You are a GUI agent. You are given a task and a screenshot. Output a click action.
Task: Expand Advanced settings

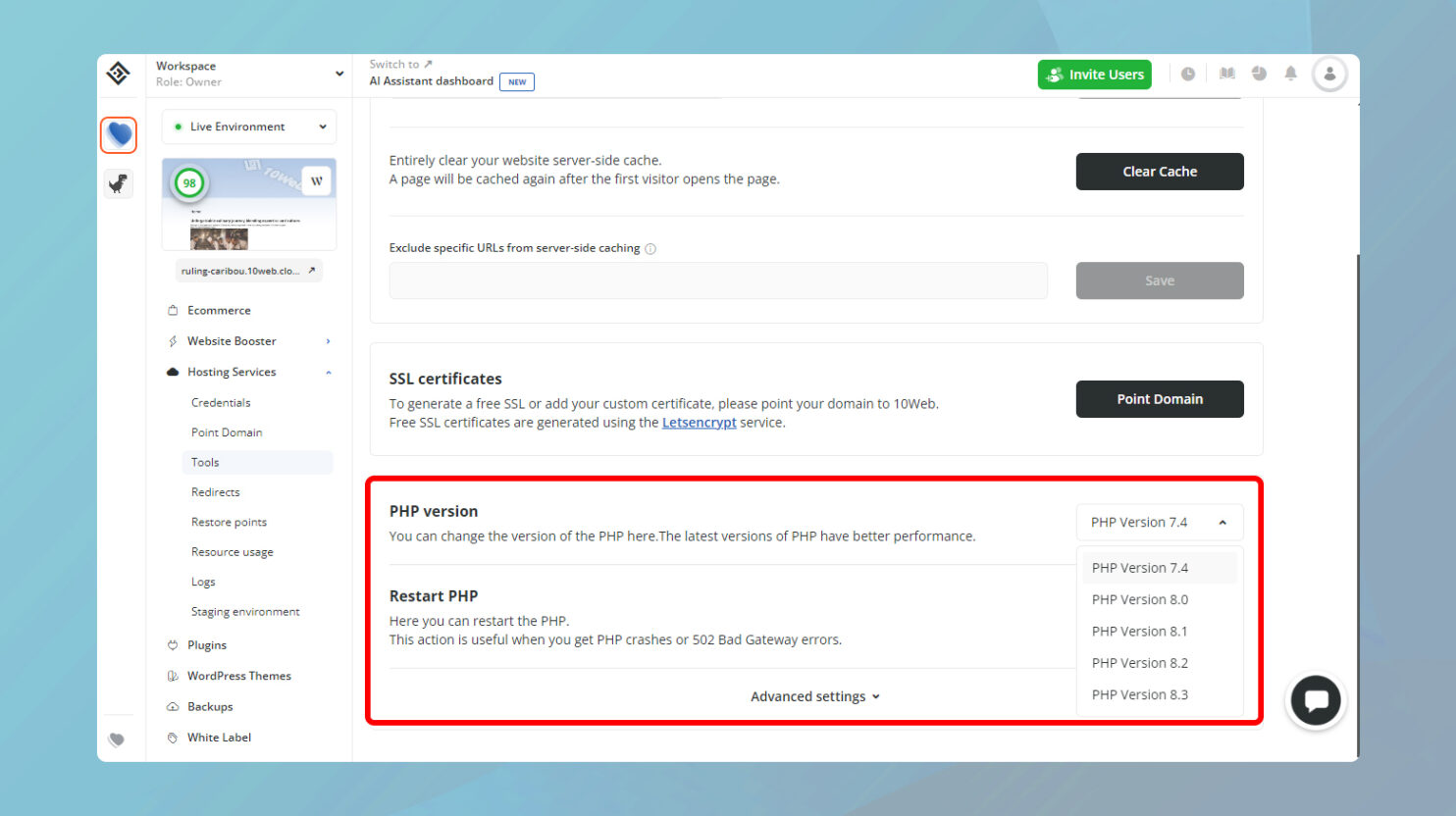coord(814,696)
